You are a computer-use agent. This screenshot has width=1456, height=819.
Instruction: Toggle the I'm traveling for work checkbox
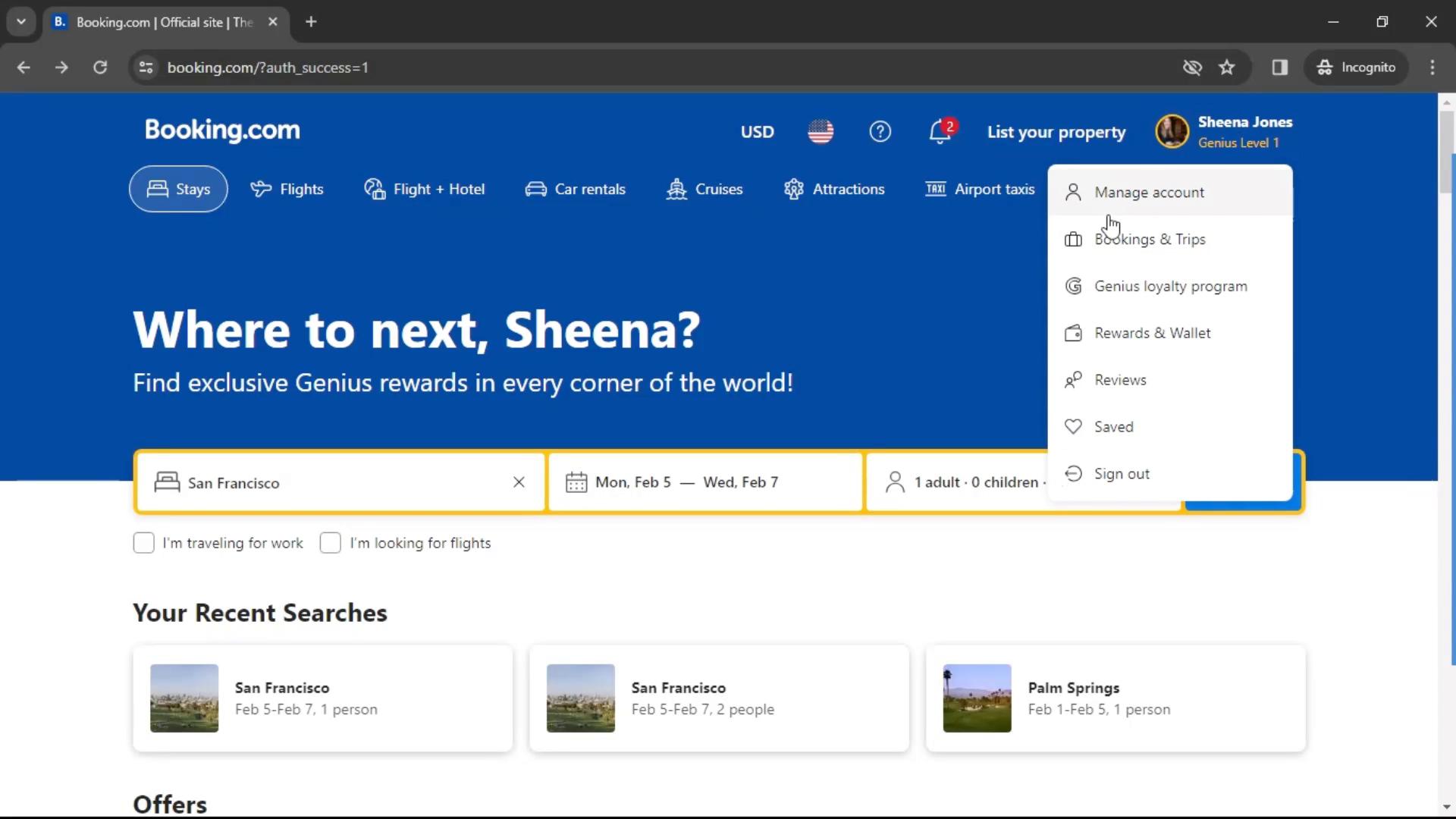pos(144,542)
